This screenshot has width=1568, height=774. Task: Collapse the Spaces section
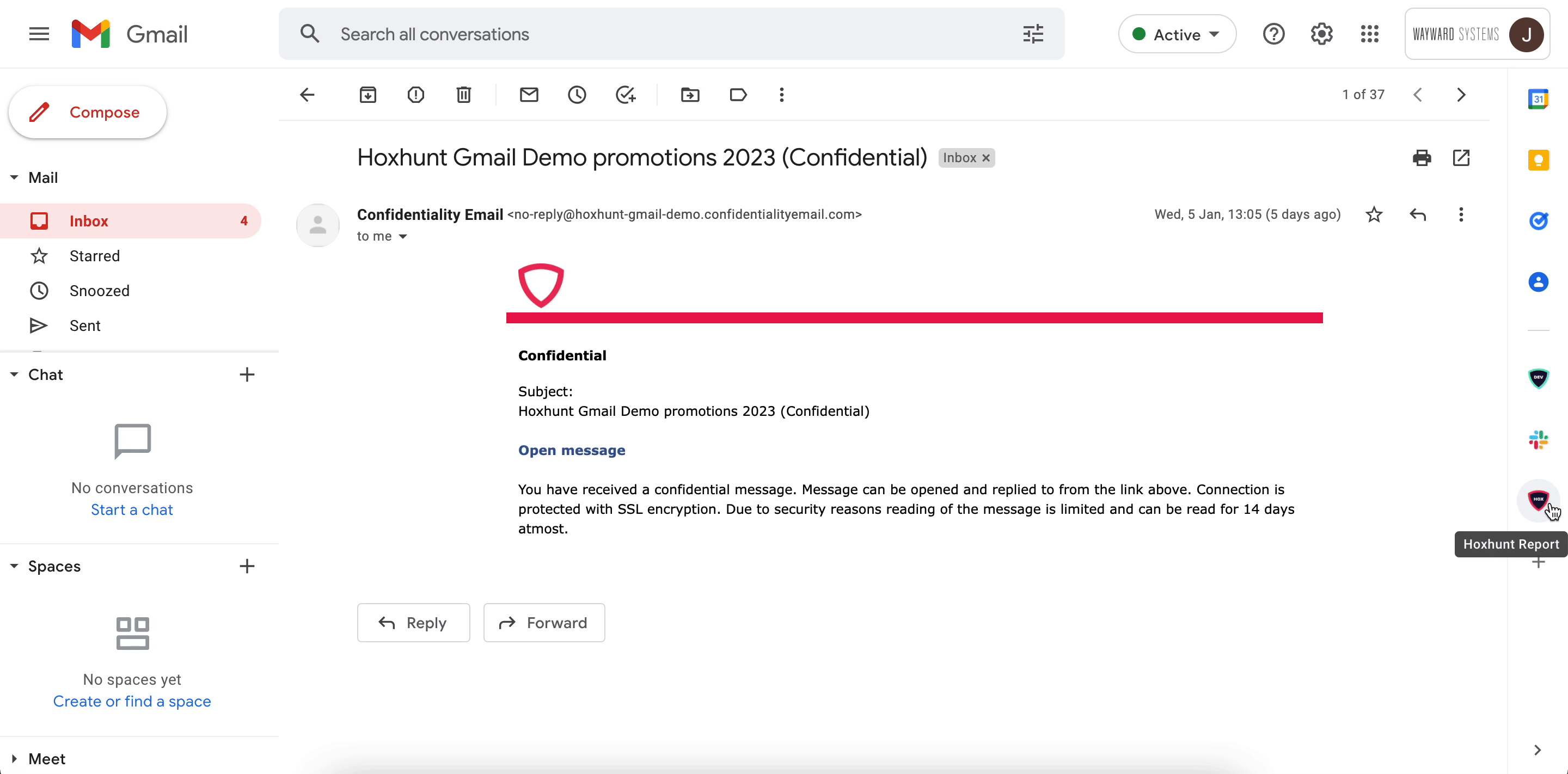tap(14, 567)
